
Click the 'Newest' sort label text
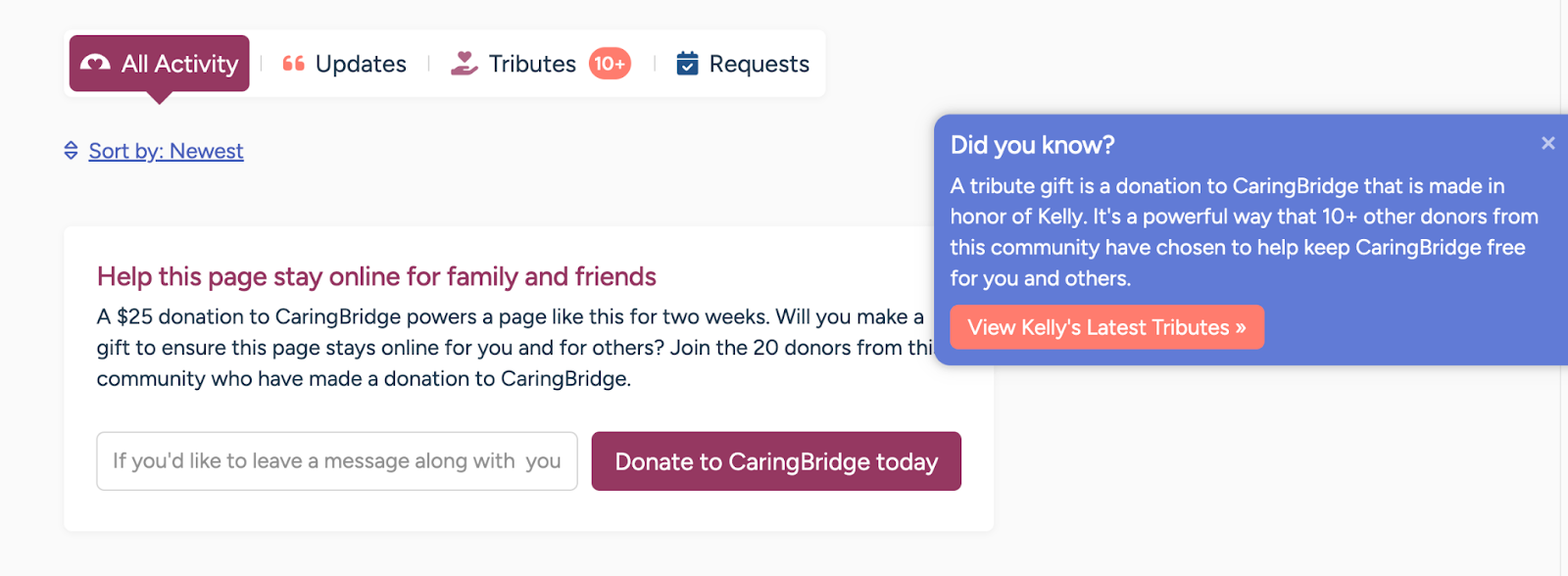[206, 151]
